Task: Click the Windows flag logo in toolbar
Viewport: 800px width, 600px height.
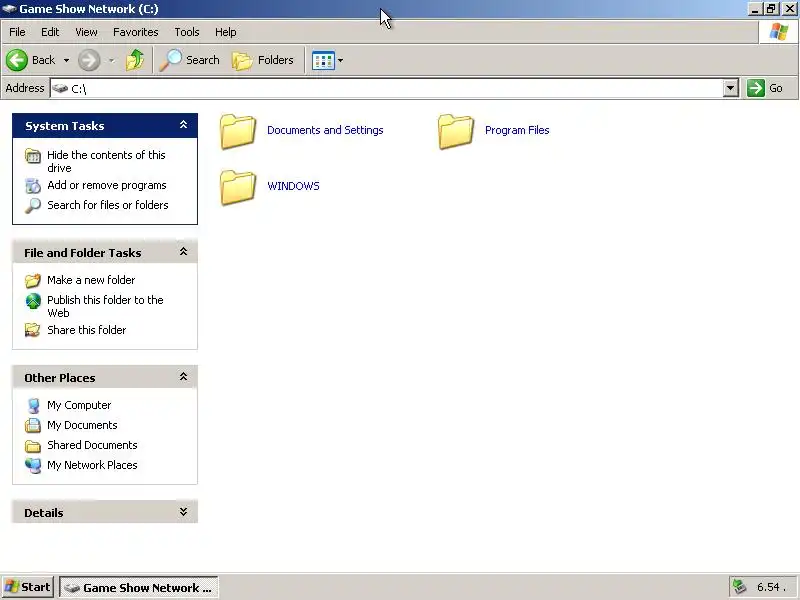Action: coord(779,32)
